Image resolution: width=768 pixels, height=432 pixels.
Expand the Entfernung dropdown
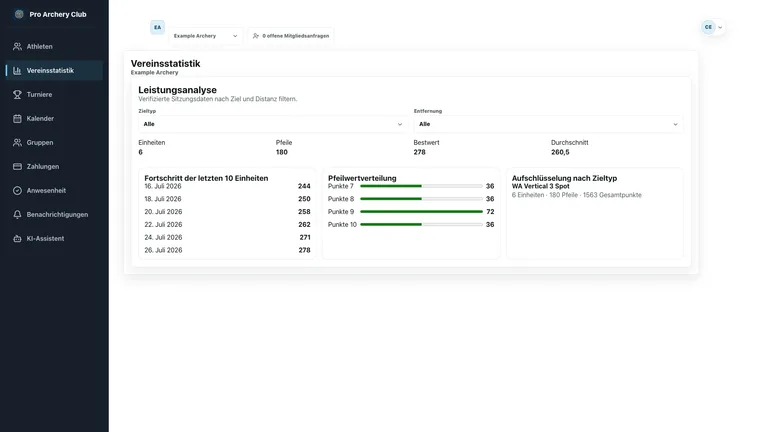[548, 124]
